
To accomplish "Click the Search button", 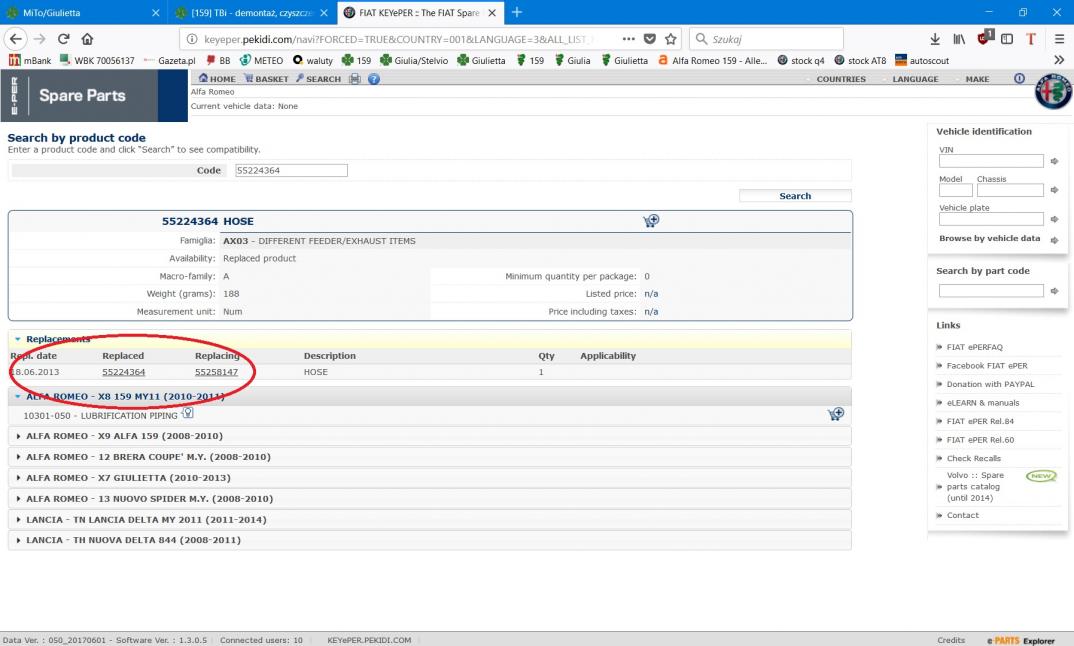I will 795,196.
